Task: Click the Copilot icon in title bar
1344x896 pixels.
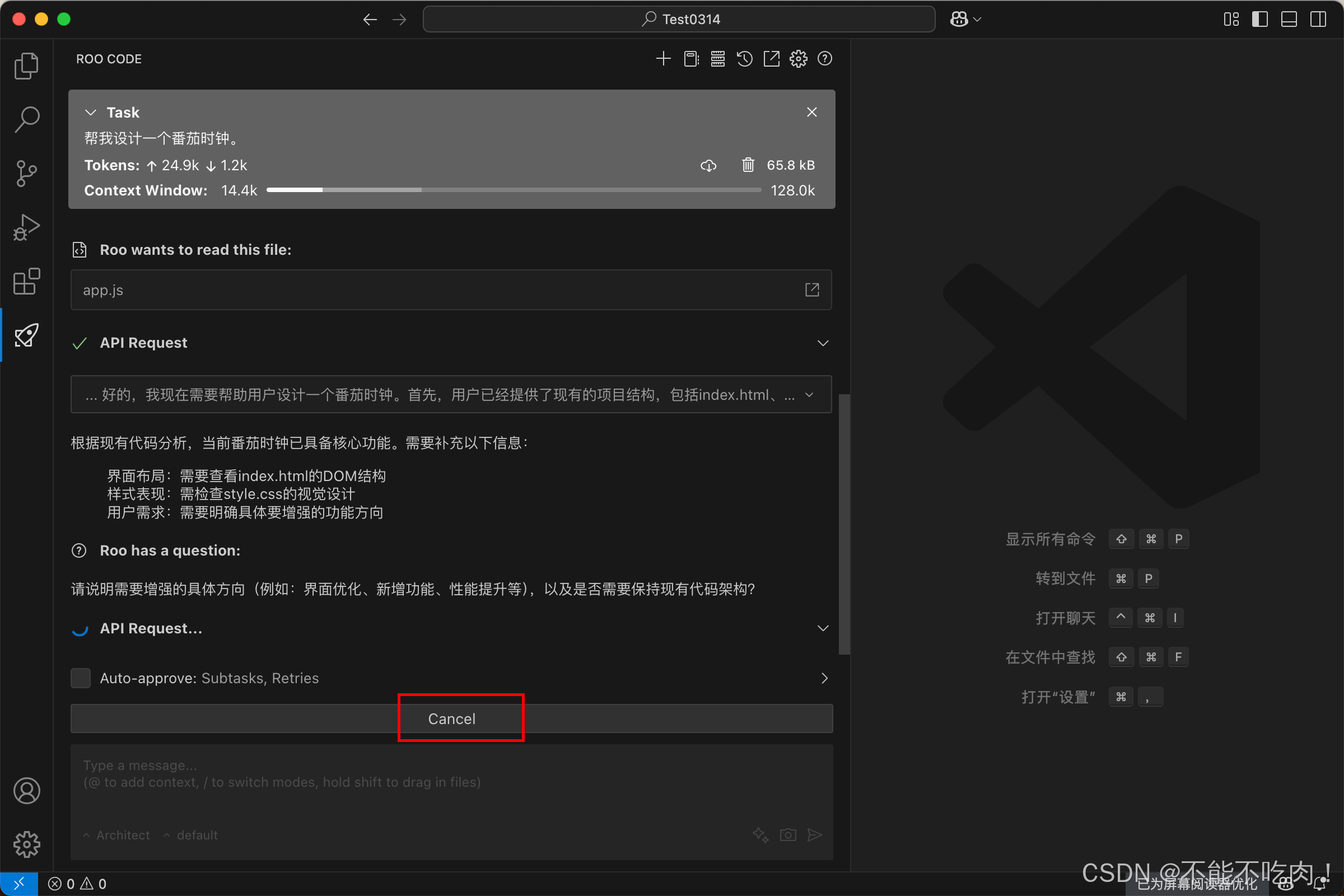Action: (959, 20)
